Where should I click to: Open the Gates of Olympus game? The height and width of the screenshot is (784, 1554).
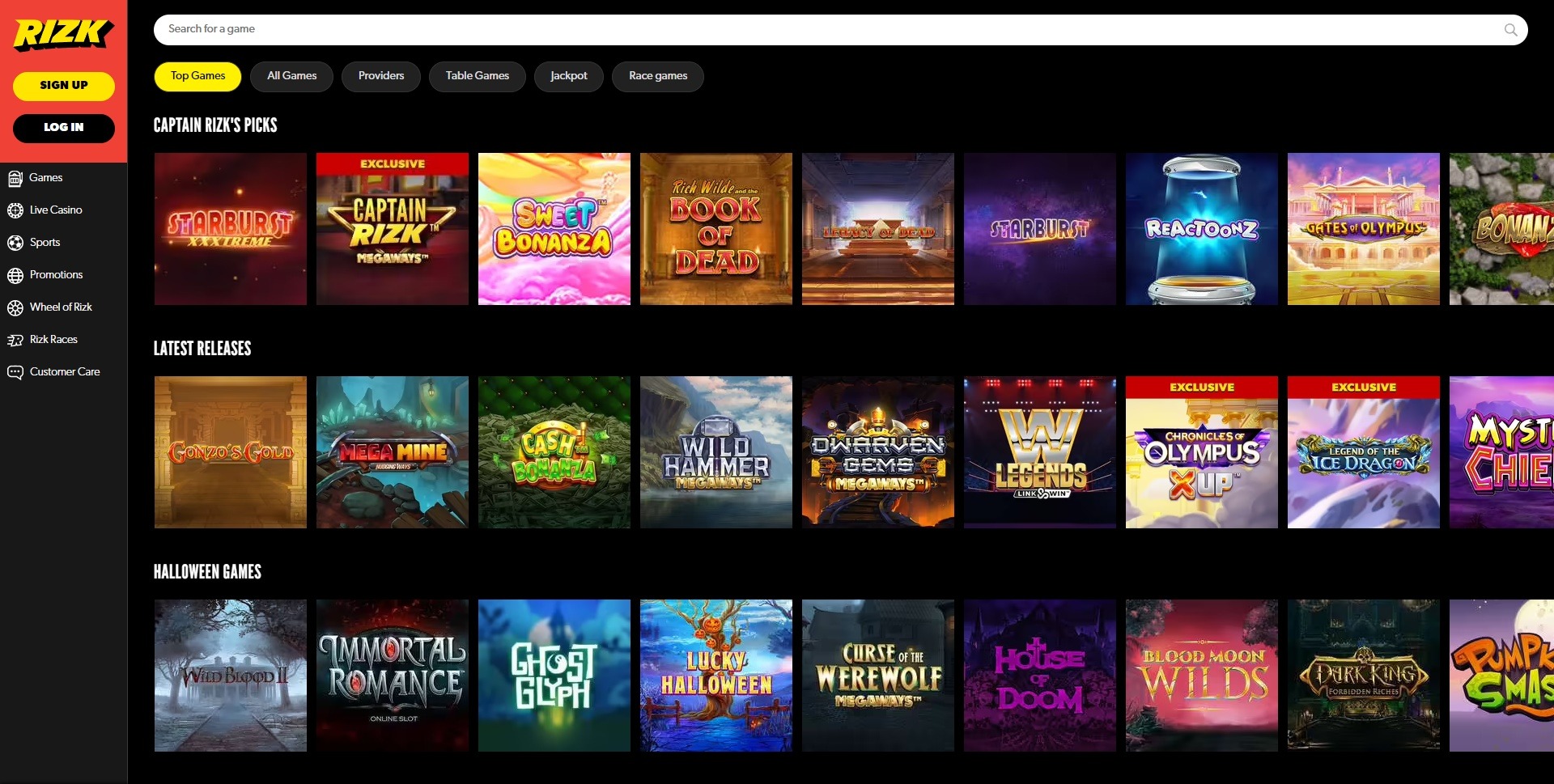tap(1364, 229)
